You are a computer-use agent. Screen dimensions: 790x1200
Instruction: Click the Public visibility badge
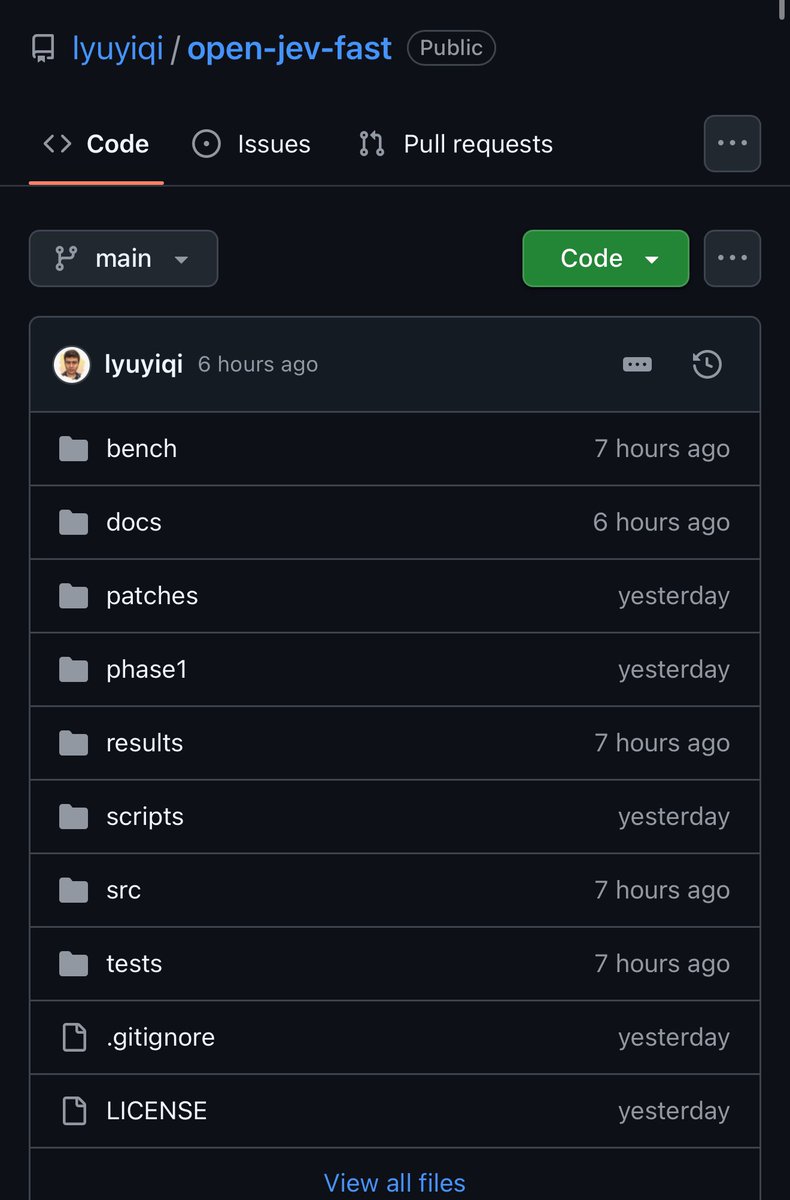(x=451, y=48)
